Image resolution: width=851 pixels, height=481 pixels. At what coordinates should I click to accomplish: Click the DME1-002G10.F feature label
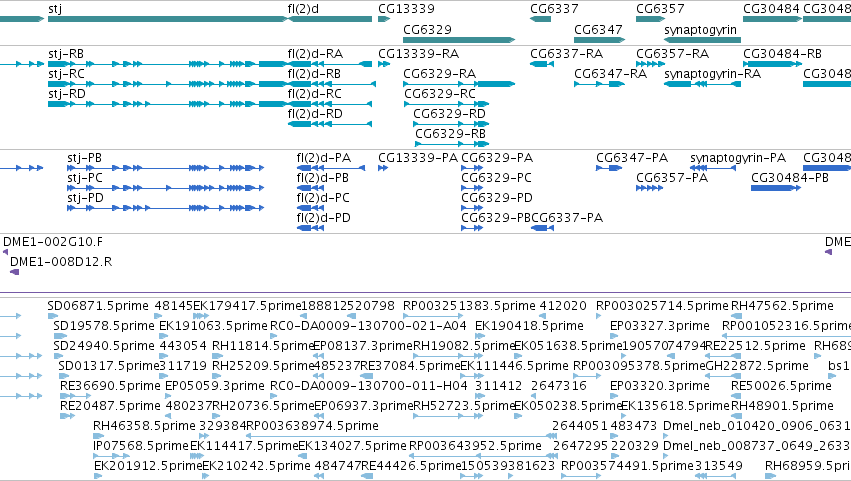53,242
